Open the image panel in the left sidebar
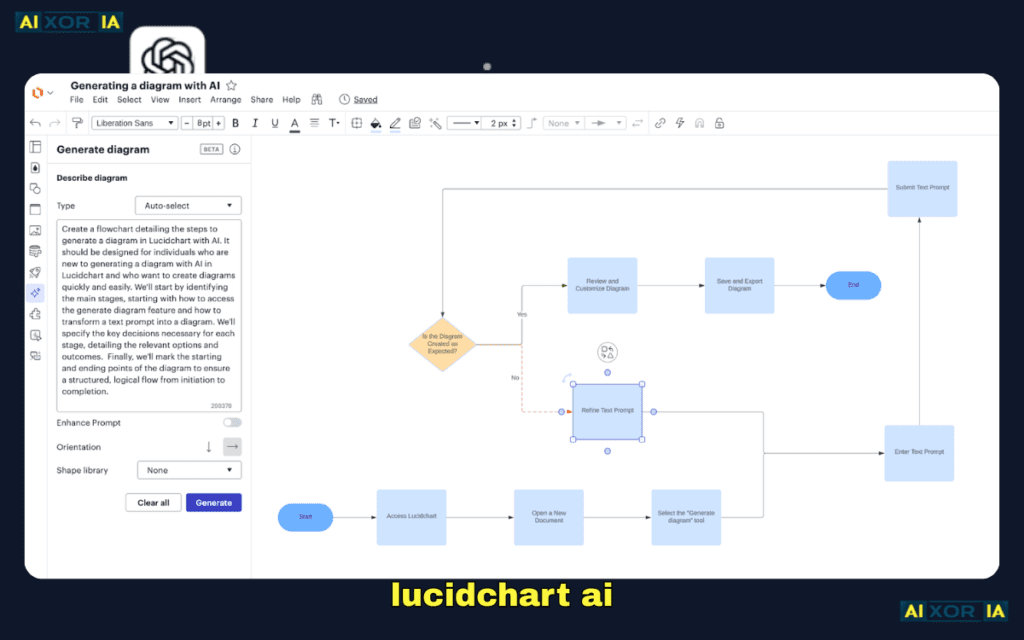The height and width of the screenshot is (640, 1024). pyautogui.click(x=35, y=229)
